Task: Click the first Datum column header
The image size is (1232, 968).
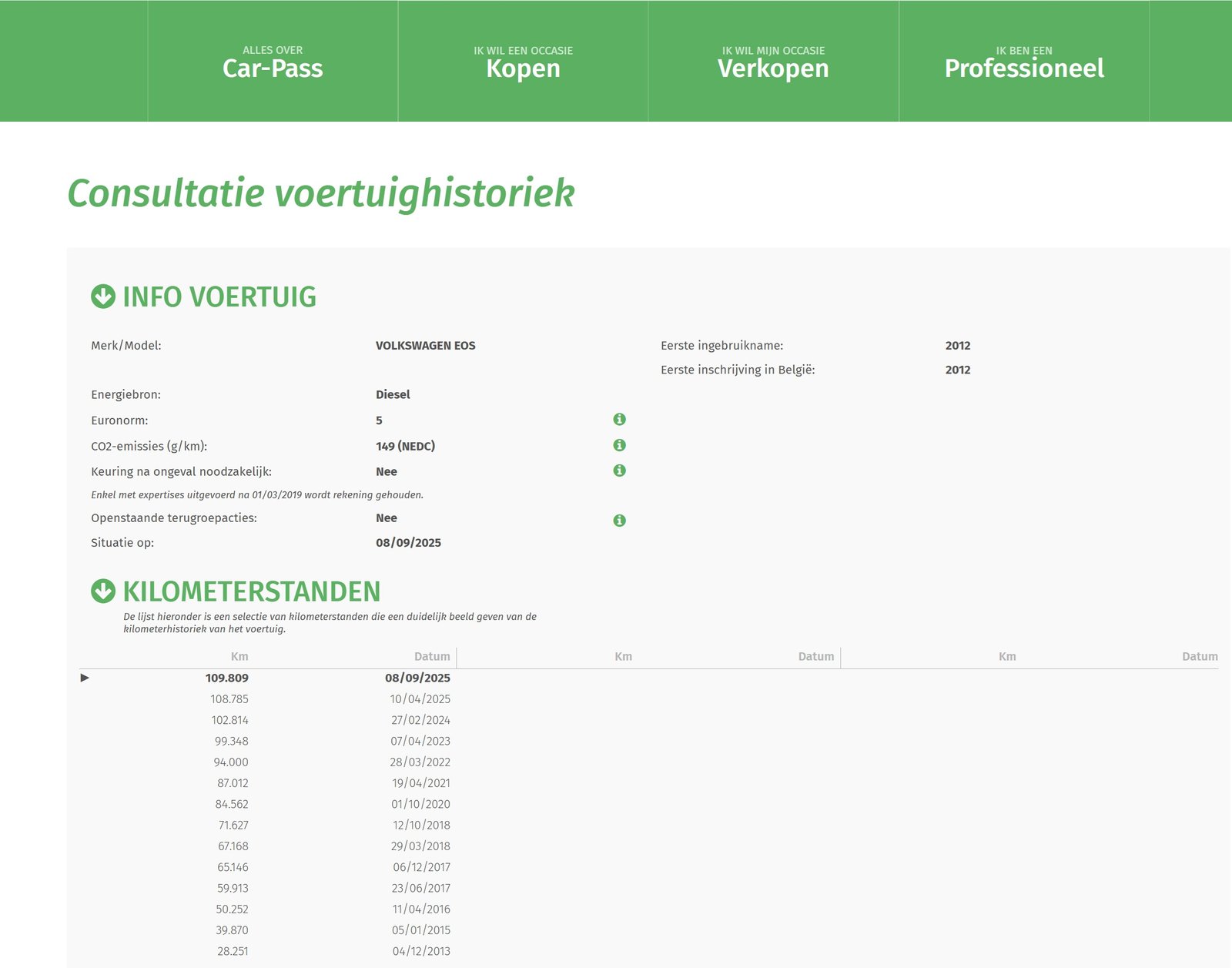Action: tap(432, 657)
